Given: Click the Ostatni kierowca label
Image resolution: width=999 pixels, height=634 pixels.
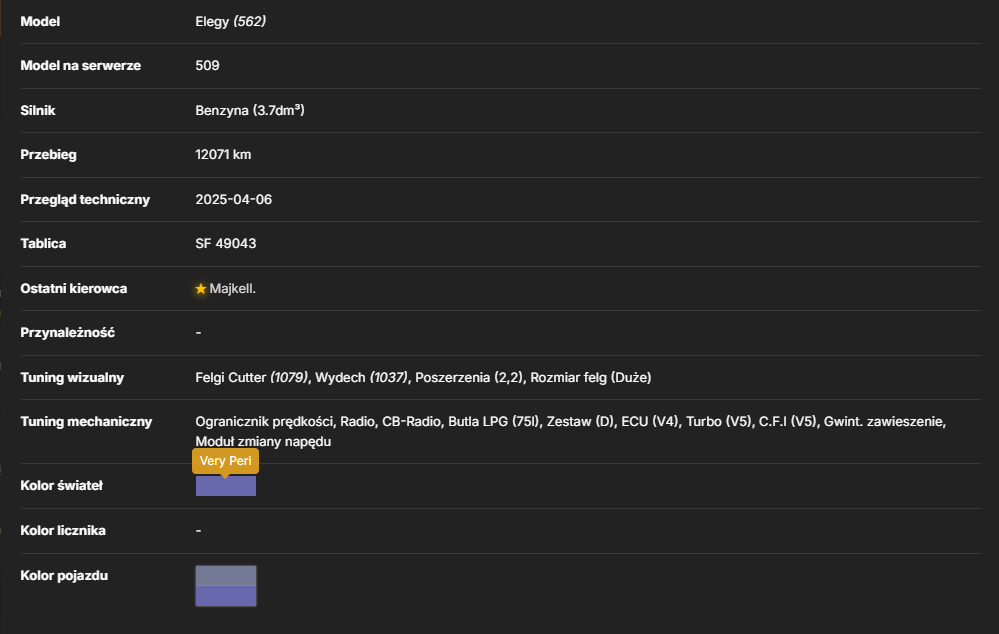Looking at the screenshot, I should click(x=74, y=289).
